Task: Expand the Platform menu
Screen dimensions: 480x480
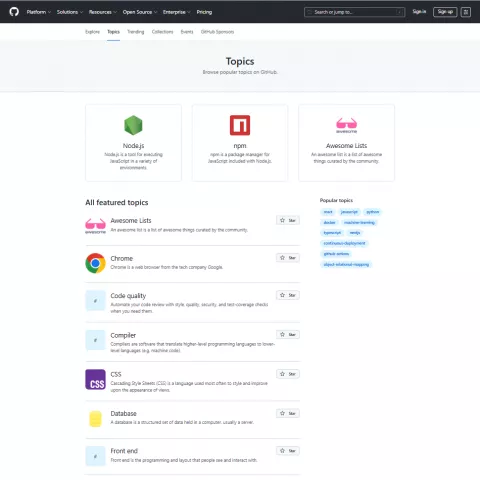Action: pyautogui.click(x=39, y=12)
